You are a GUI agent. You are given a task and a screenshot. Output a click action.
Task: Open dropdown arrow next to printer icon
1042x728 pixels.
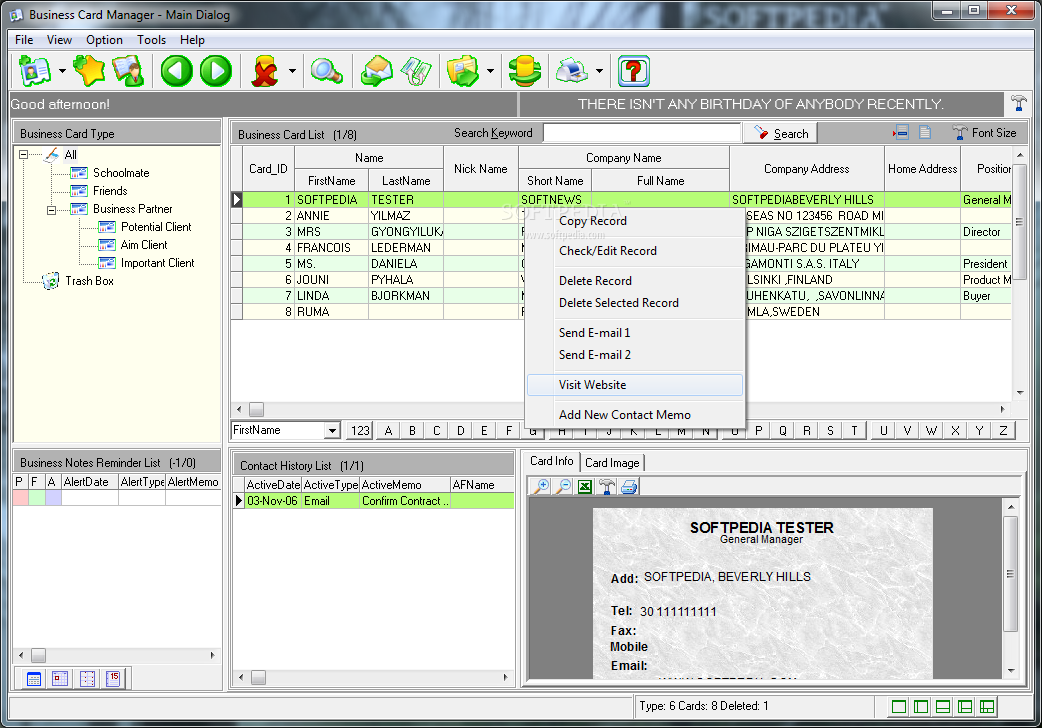click(599, 70)
